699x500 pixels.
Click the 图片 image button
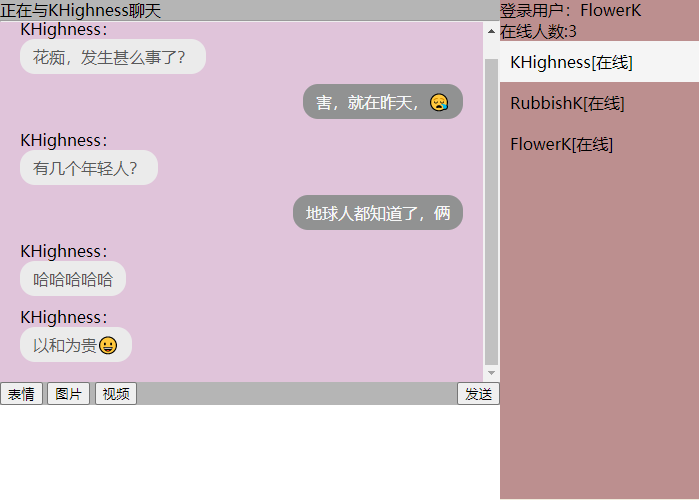click(x=69, y=393)
